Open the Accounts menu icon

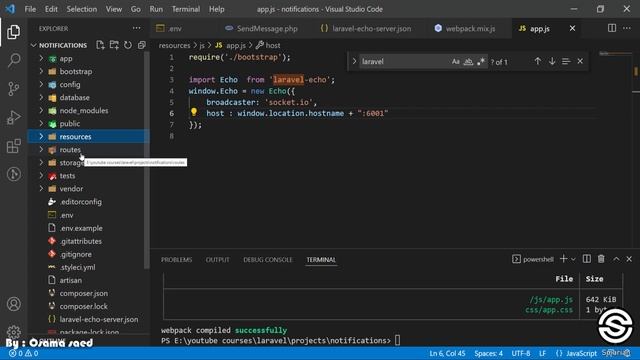[x=13, y=304]
